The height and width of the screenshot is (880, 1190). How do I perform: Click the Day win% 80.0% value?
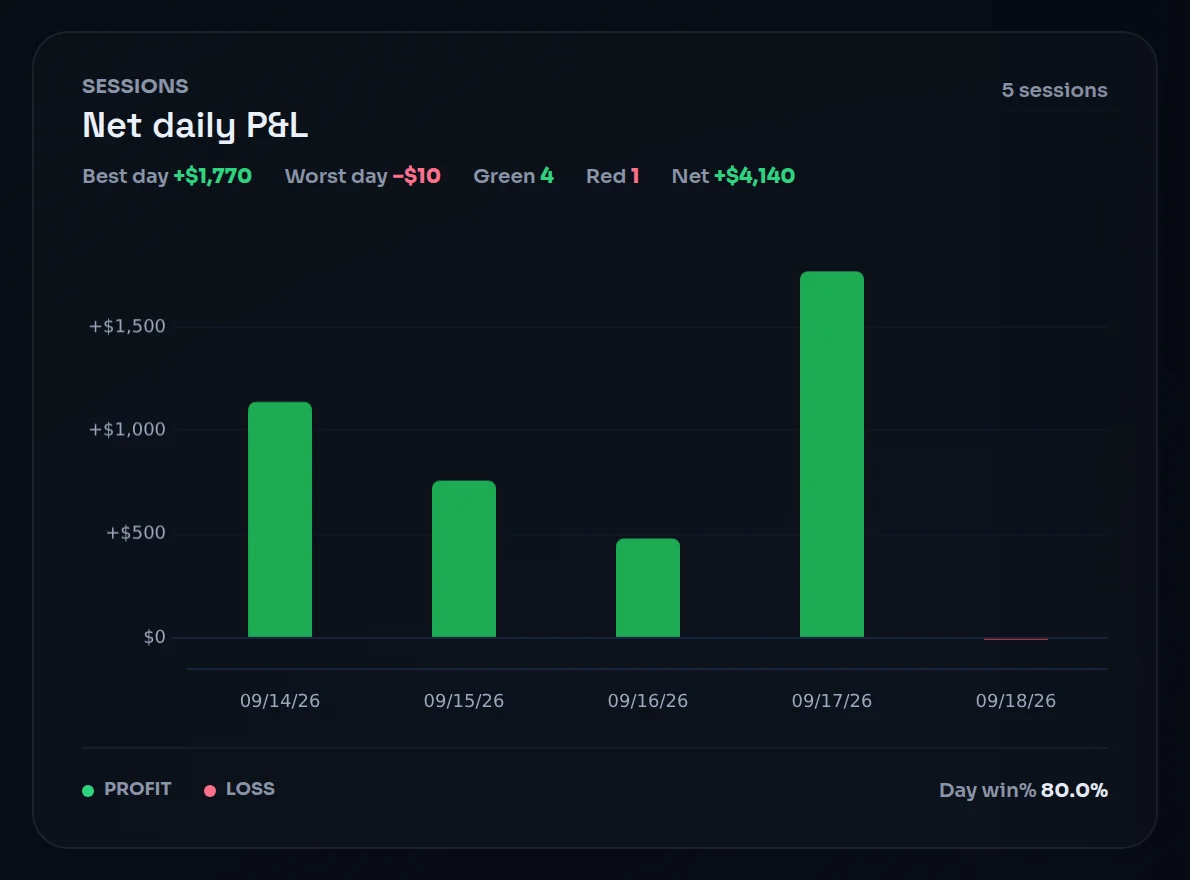1023,790
